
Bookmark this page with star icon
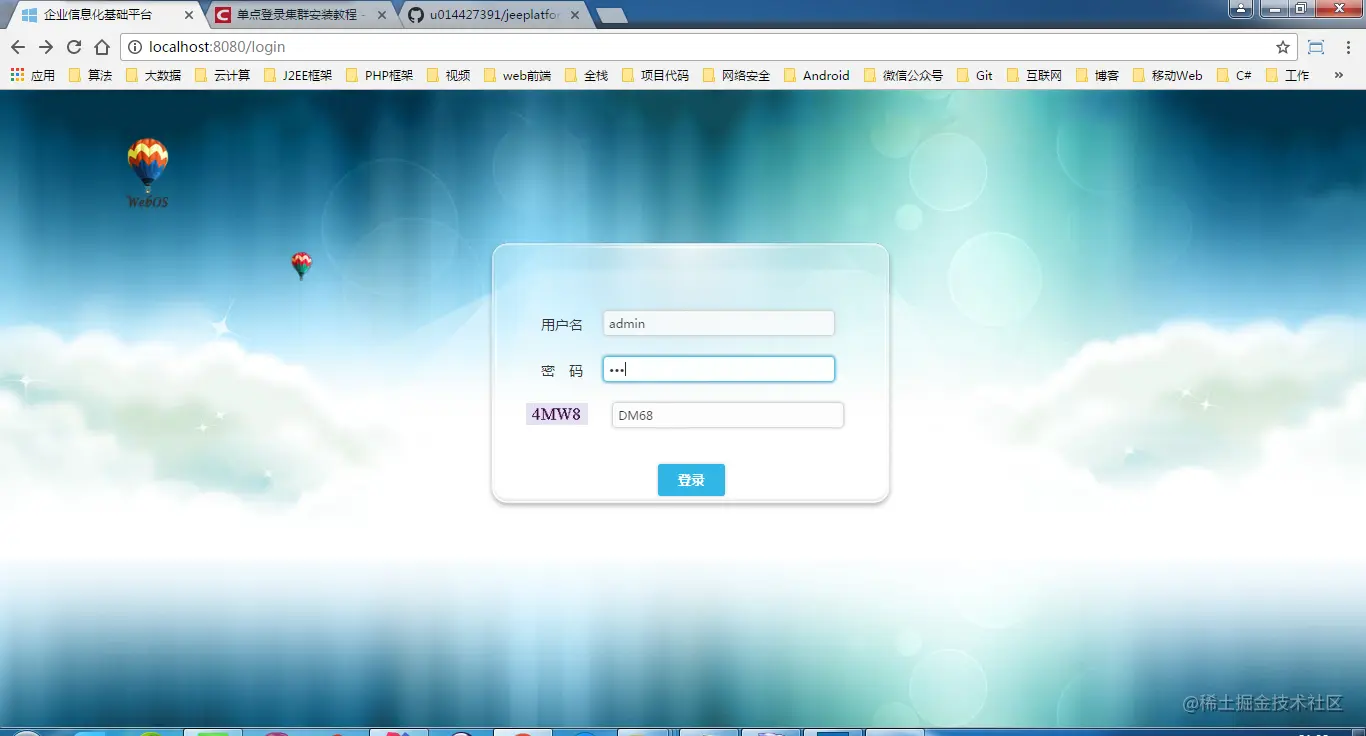coord(1283,47)
